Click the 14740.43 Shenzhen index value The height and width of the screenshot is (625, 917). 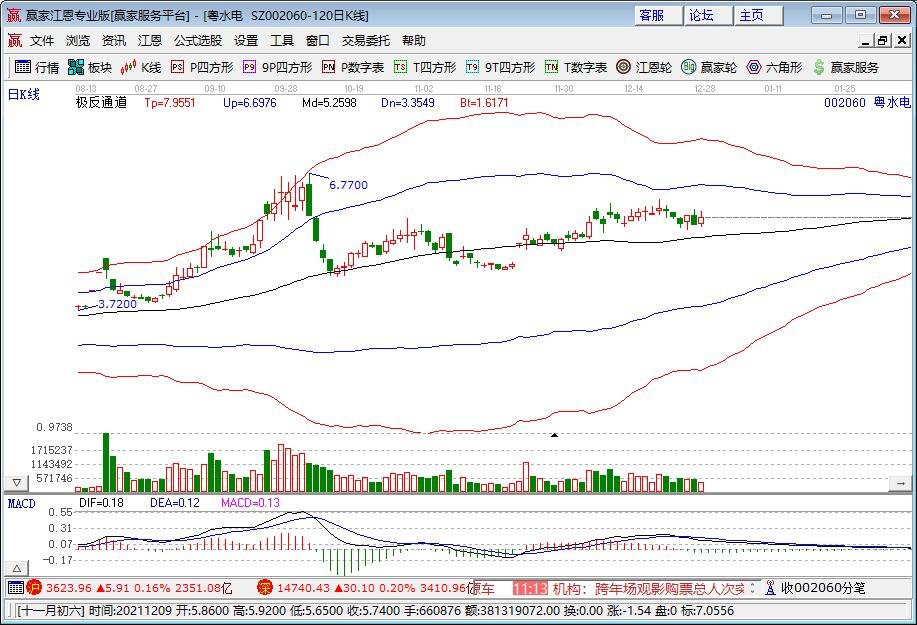click(x=304, y=588)
